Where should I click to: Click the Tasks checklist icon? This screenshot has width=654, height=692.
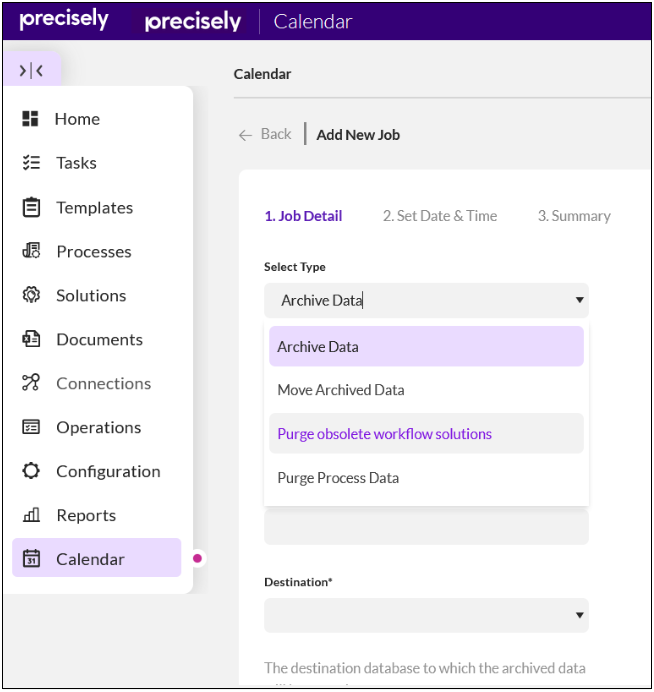31,162
